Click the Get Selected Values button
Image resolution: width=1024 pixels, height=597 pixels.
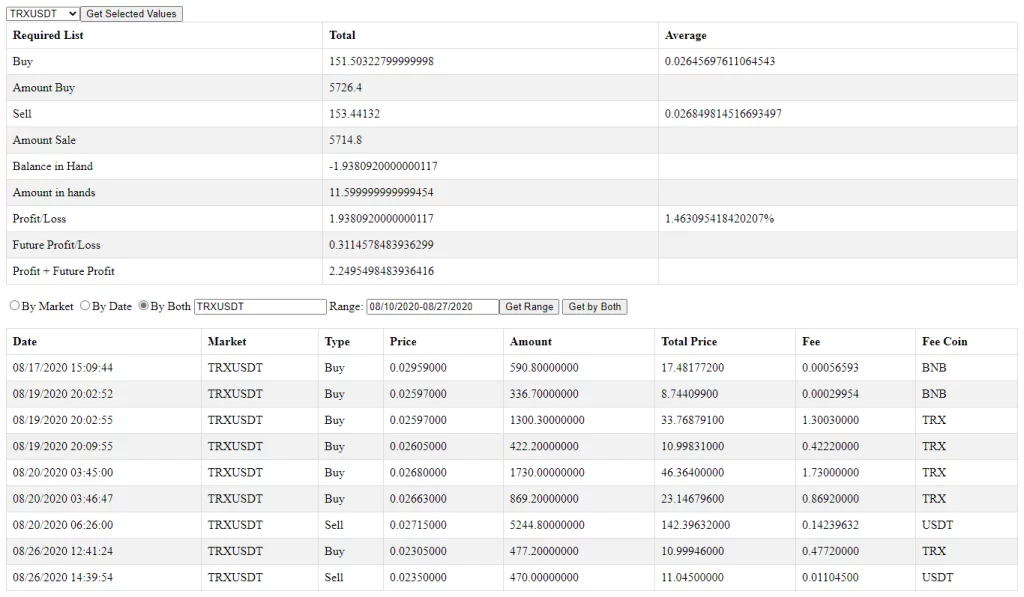131,14
